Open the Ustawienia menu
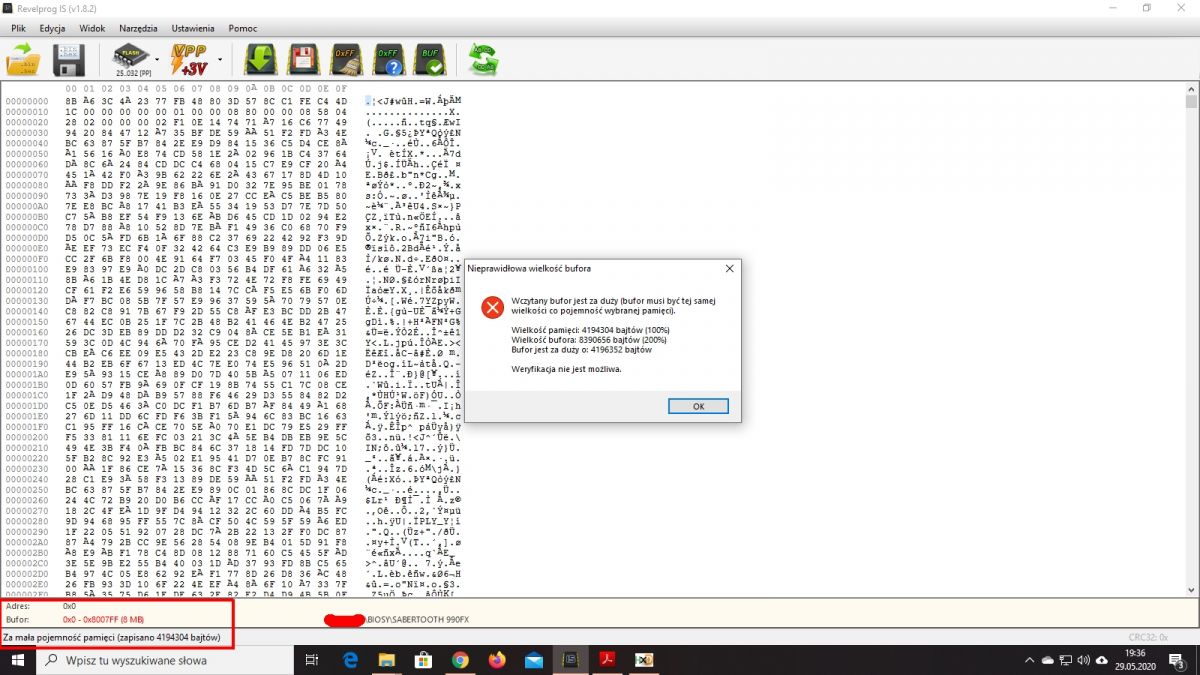 pyautogui.click(x=192, y=29)
